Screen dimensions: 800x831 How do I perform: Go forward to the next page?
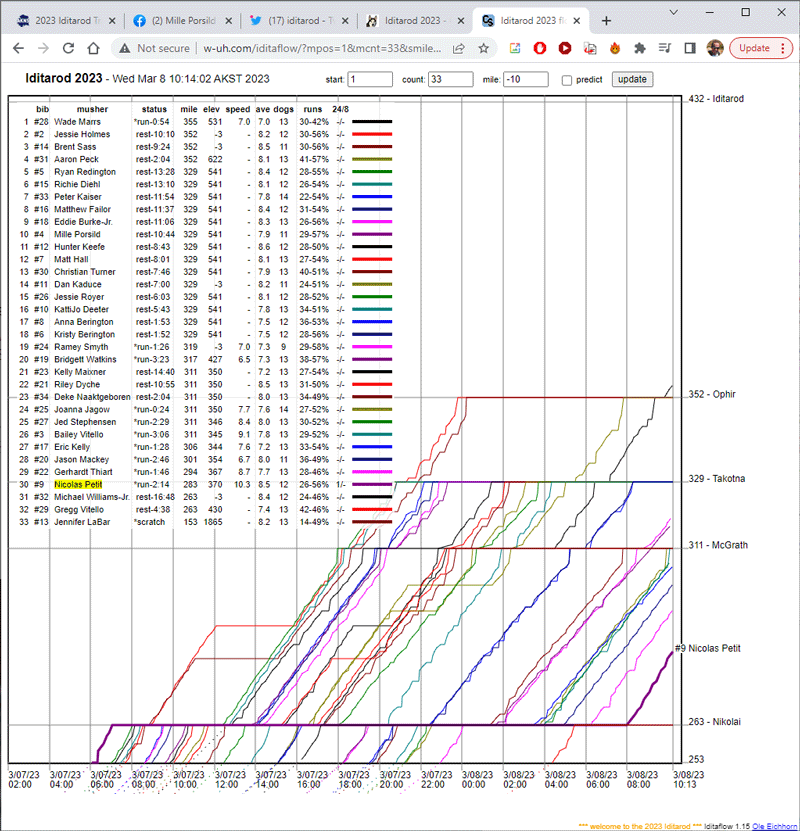[43, 48]
